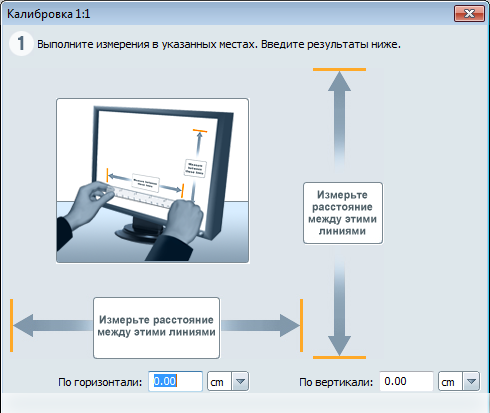Close the Калибровка 1:1 dialog
Viewport: 490px width, 413px height.
coord(469,14)
